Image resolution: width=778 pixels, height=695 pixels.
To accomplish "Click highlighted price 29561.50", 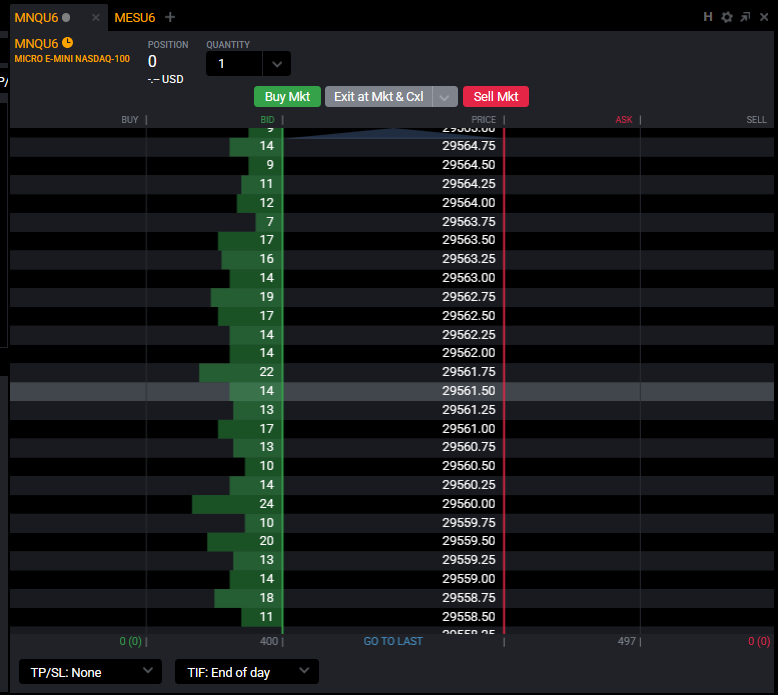I will tap(468, 391).
